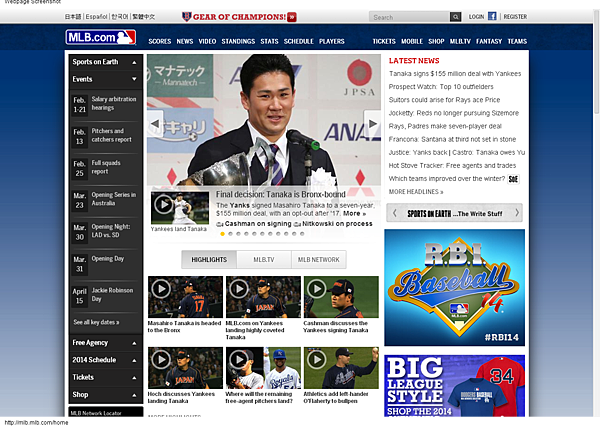Expand the Tickets sidebar section
Screen dimensions: 600x426
105,377
